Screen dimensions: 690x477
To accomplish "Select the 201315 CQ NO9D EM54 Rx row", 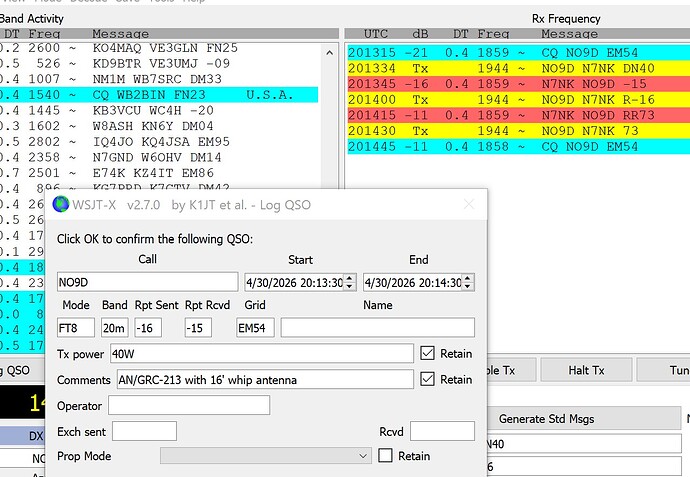I will pos(518,52).
